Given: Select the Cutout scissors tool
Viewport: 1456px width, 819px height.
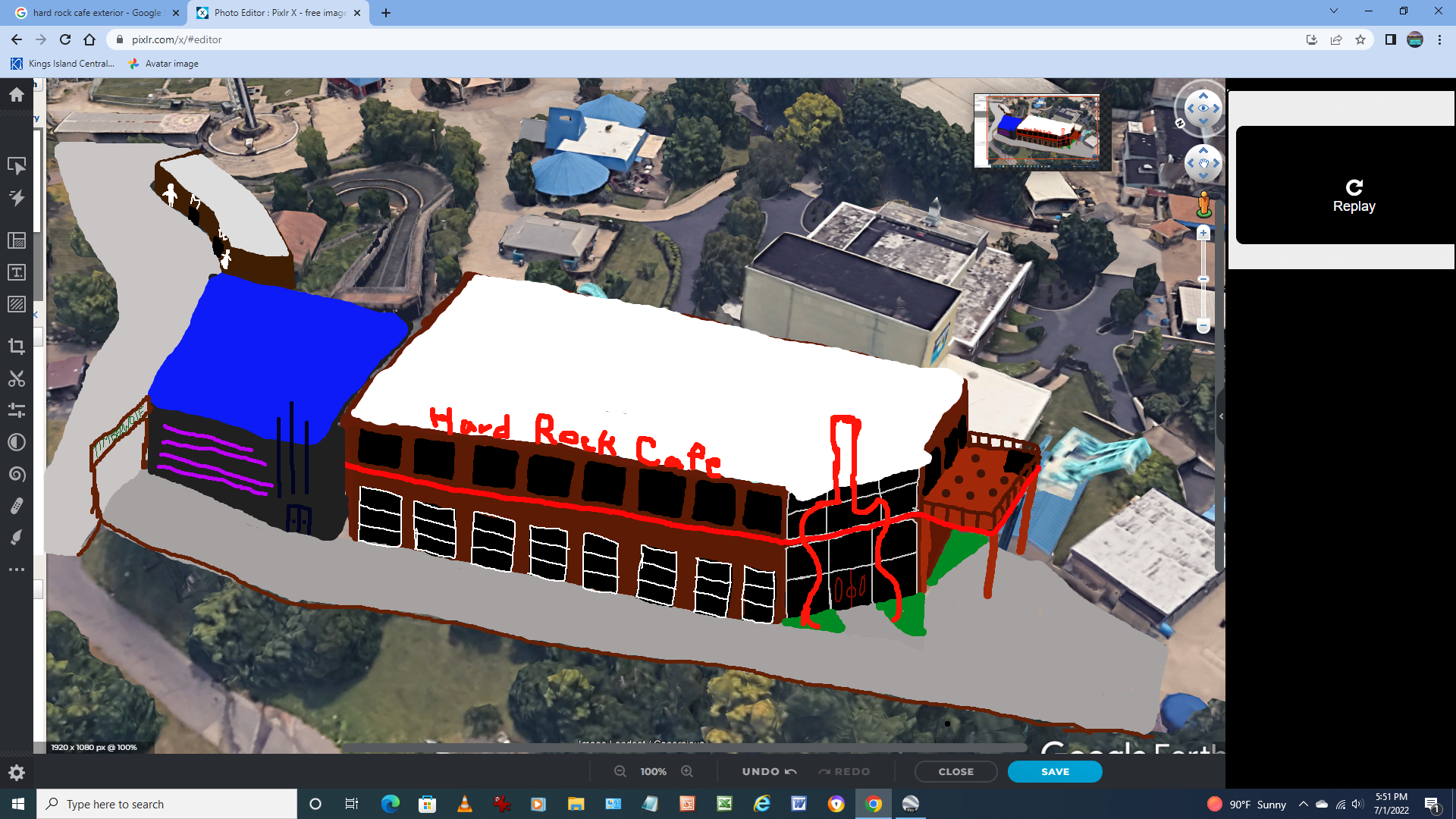Looking at the screenshot, I should pyautogui.click(x=17, y=378).
